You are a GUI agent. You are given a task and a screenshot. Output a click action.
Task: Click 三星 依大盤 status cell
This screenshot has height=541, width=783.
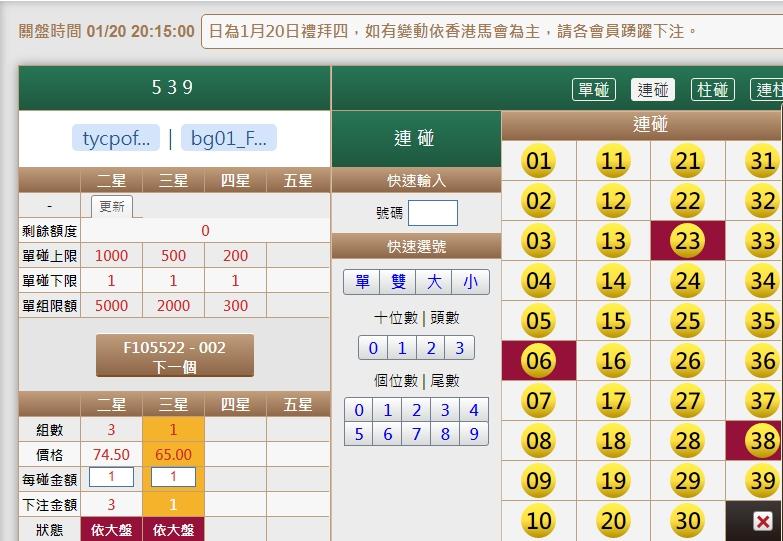[173, 530]
